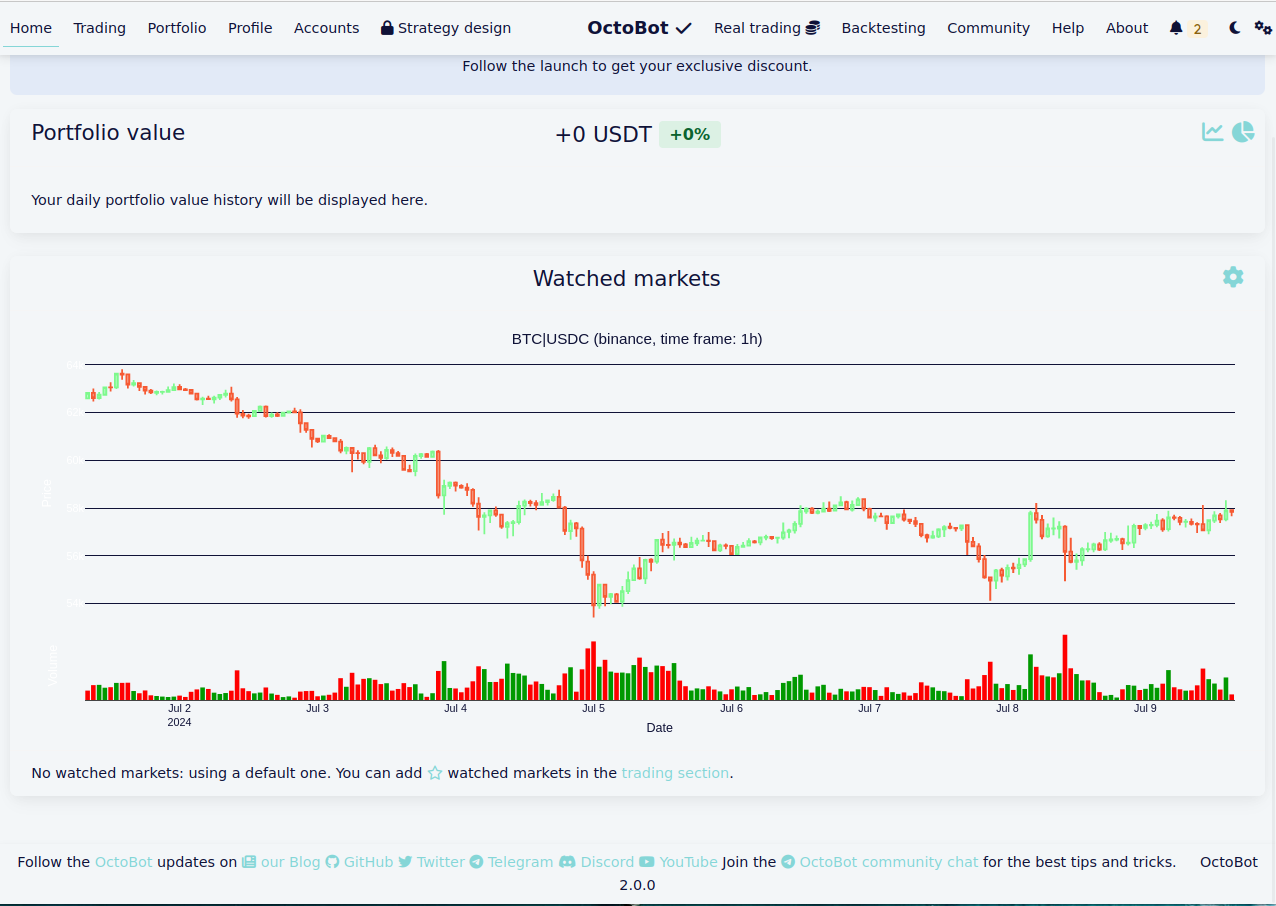Show portfolio pie chart distribution icon
1276x906 pixels.
point(1243,132)
